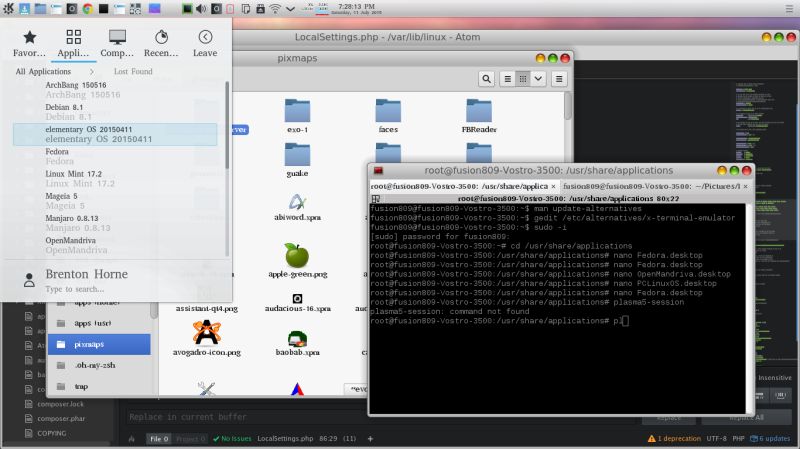Image resolution: width=800 pixels, height=449 pixels.
Task: Open the exo-1 folder
Action: click(x=297, y=116)
